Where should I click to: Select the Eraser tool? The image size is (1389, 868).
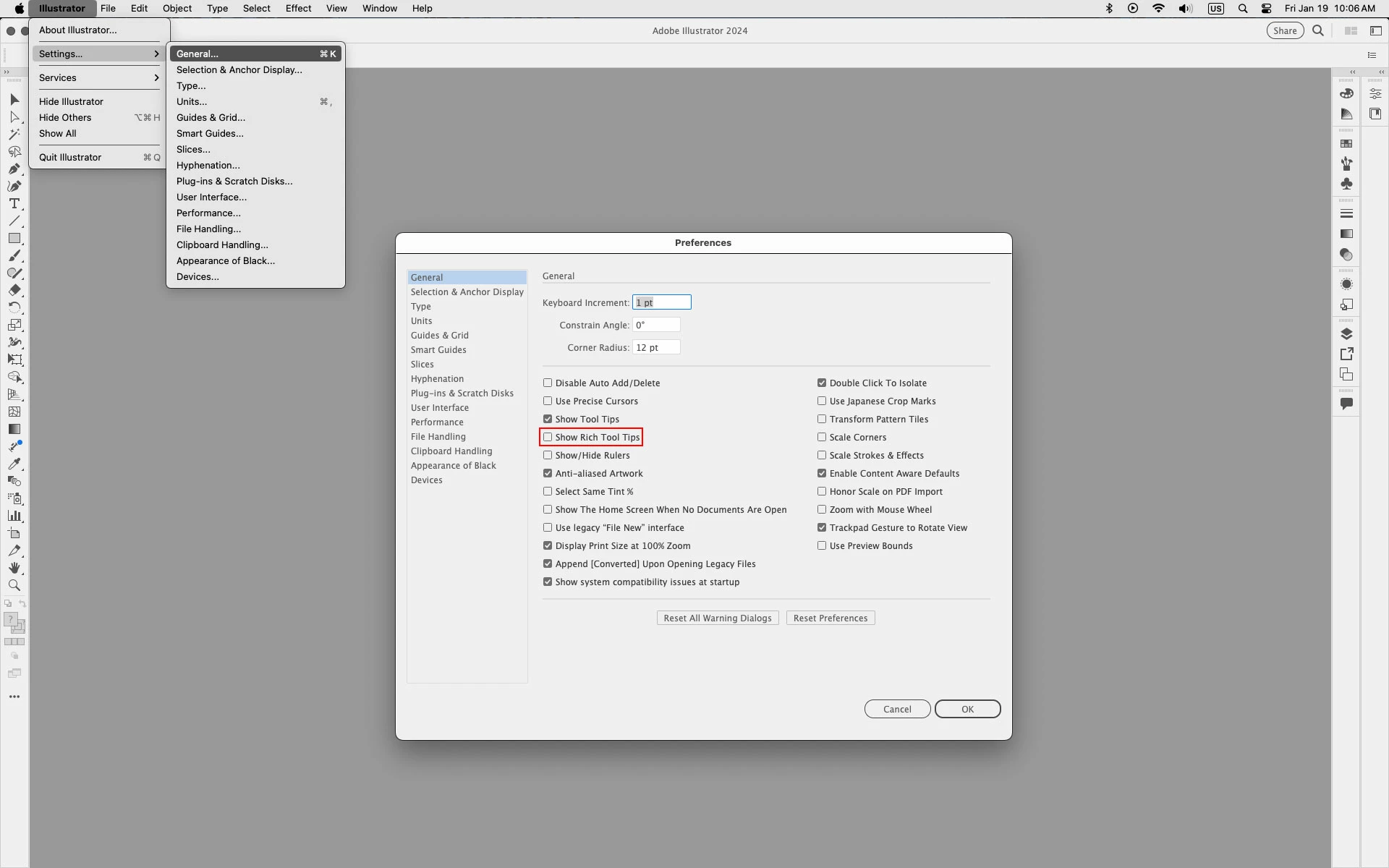14,290
